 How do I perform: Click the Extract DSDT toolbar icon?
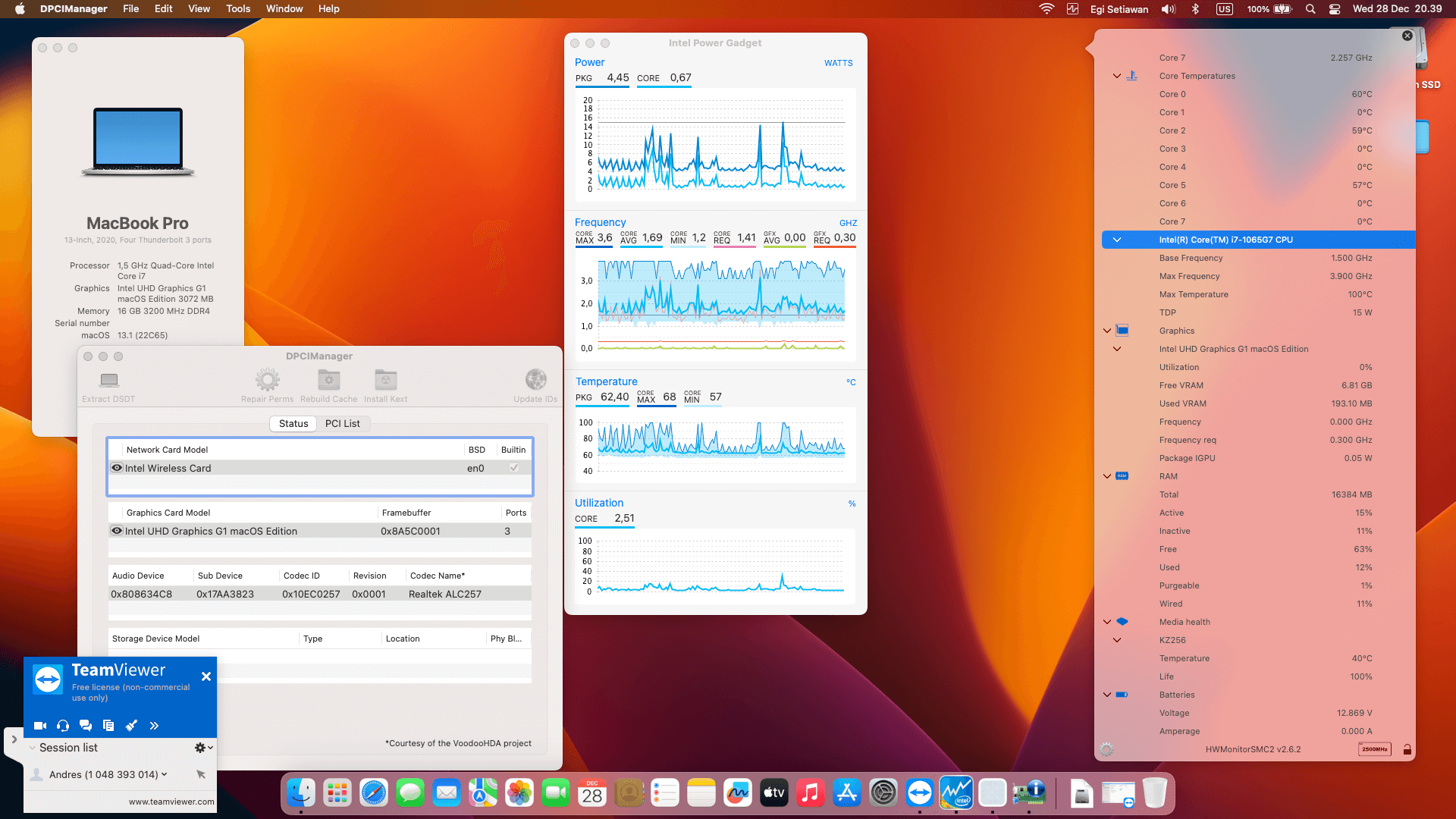109,380
